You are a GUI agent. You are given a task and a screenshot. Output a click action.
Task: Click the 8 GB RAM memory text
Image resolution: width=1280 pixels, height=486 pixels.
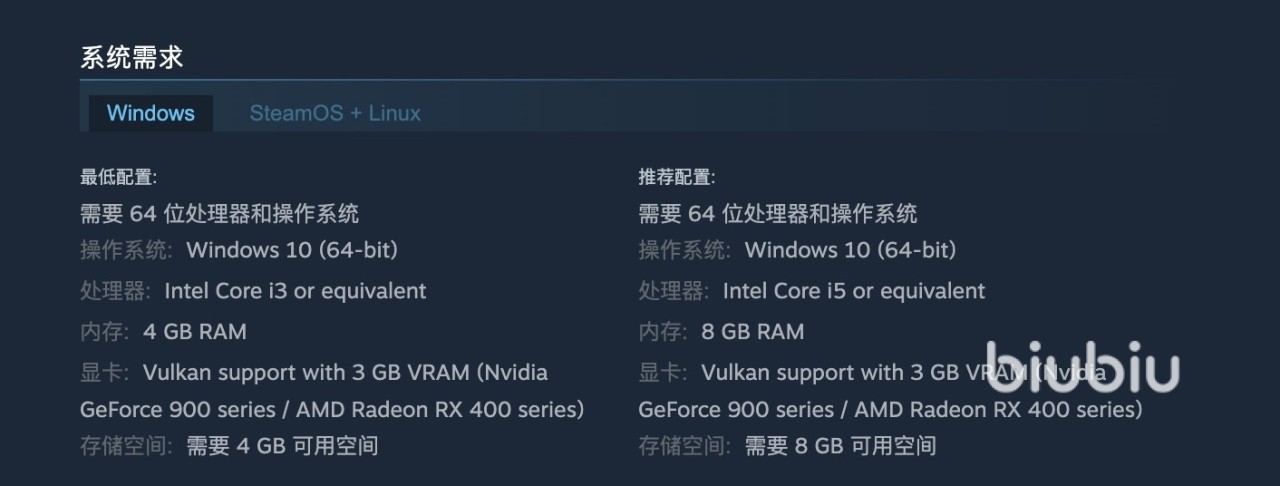(752, 332)
